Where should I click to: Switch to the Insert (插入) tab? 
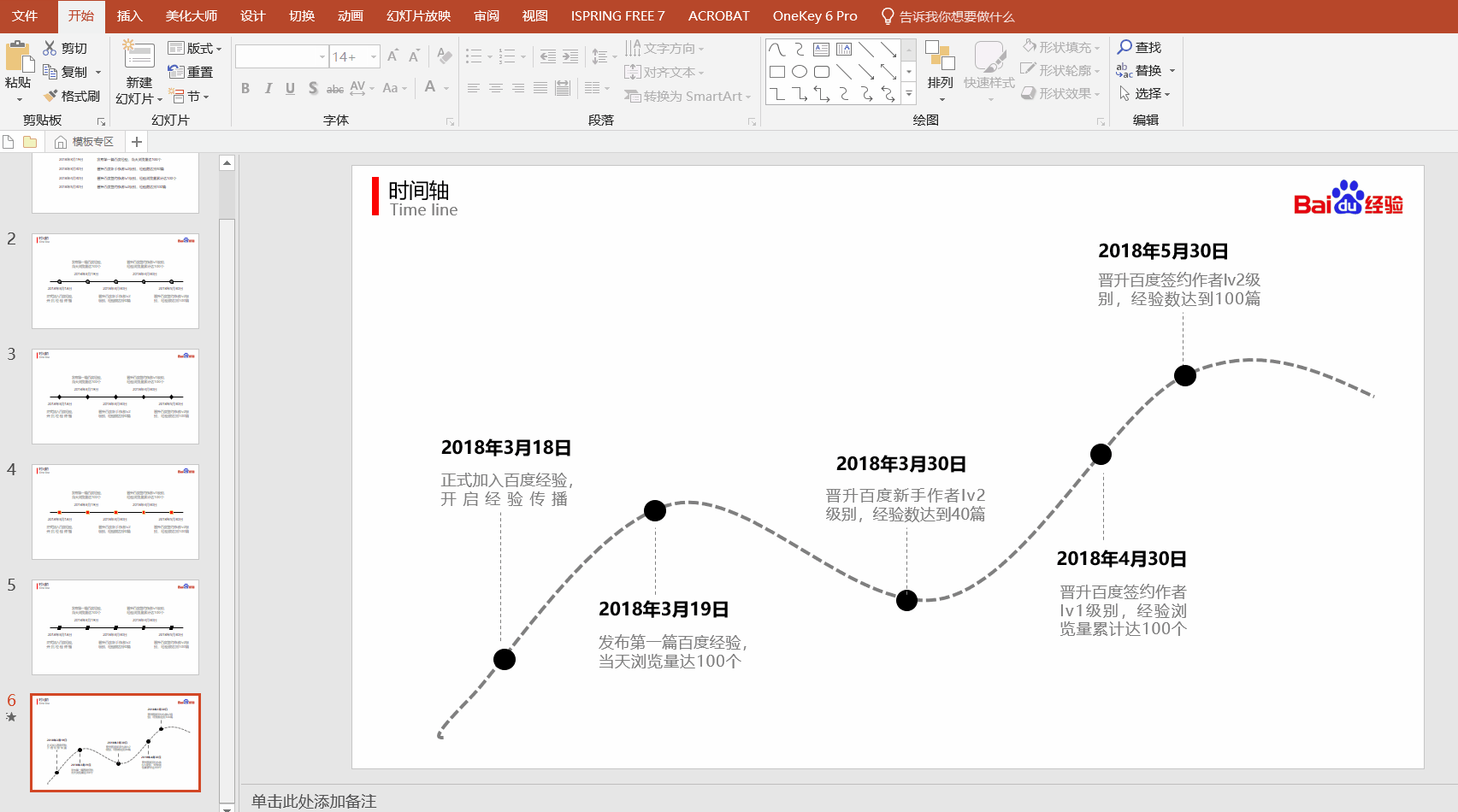point(130,16)
